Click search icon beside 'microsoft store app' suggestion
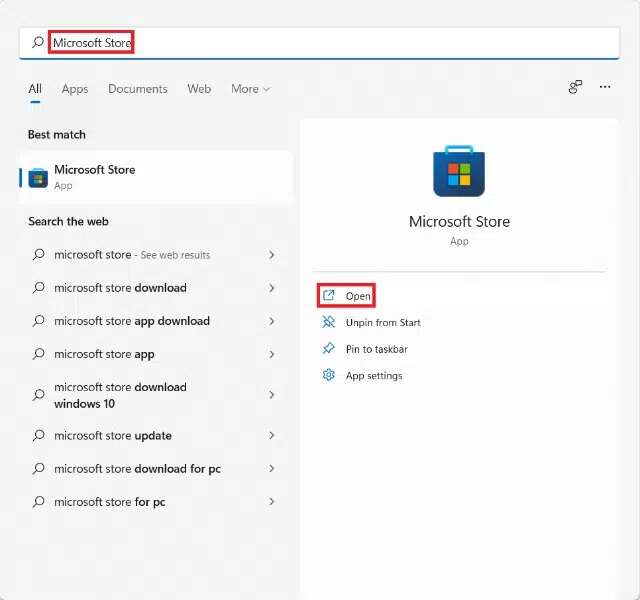Screen dimensions: 640x600 pos(38,354)
